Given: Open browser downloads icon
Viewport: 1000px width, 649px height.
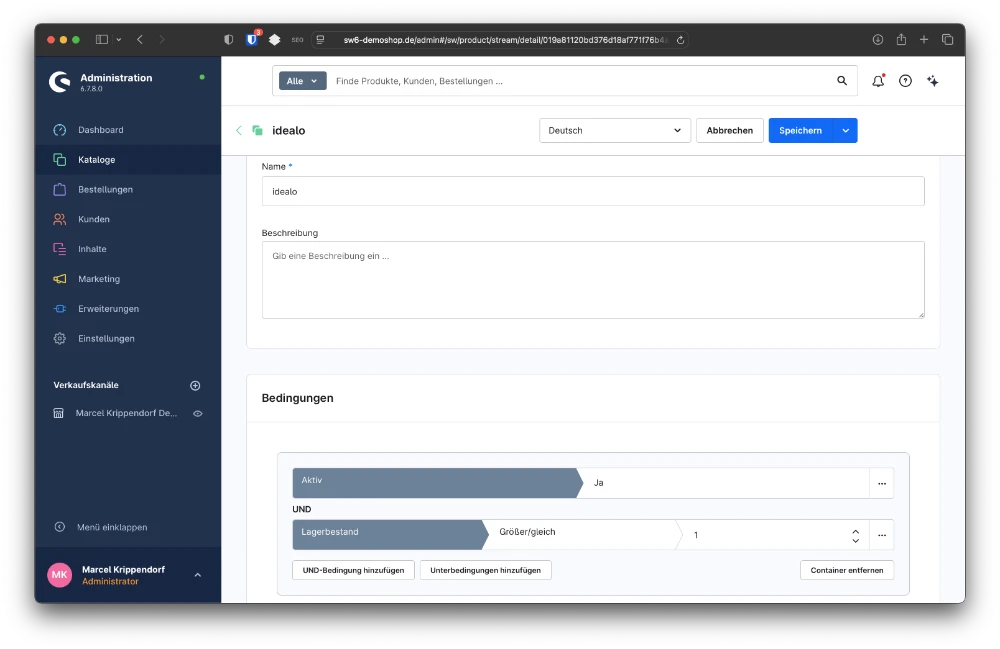Looking at the screenshot, I should 878,40.
